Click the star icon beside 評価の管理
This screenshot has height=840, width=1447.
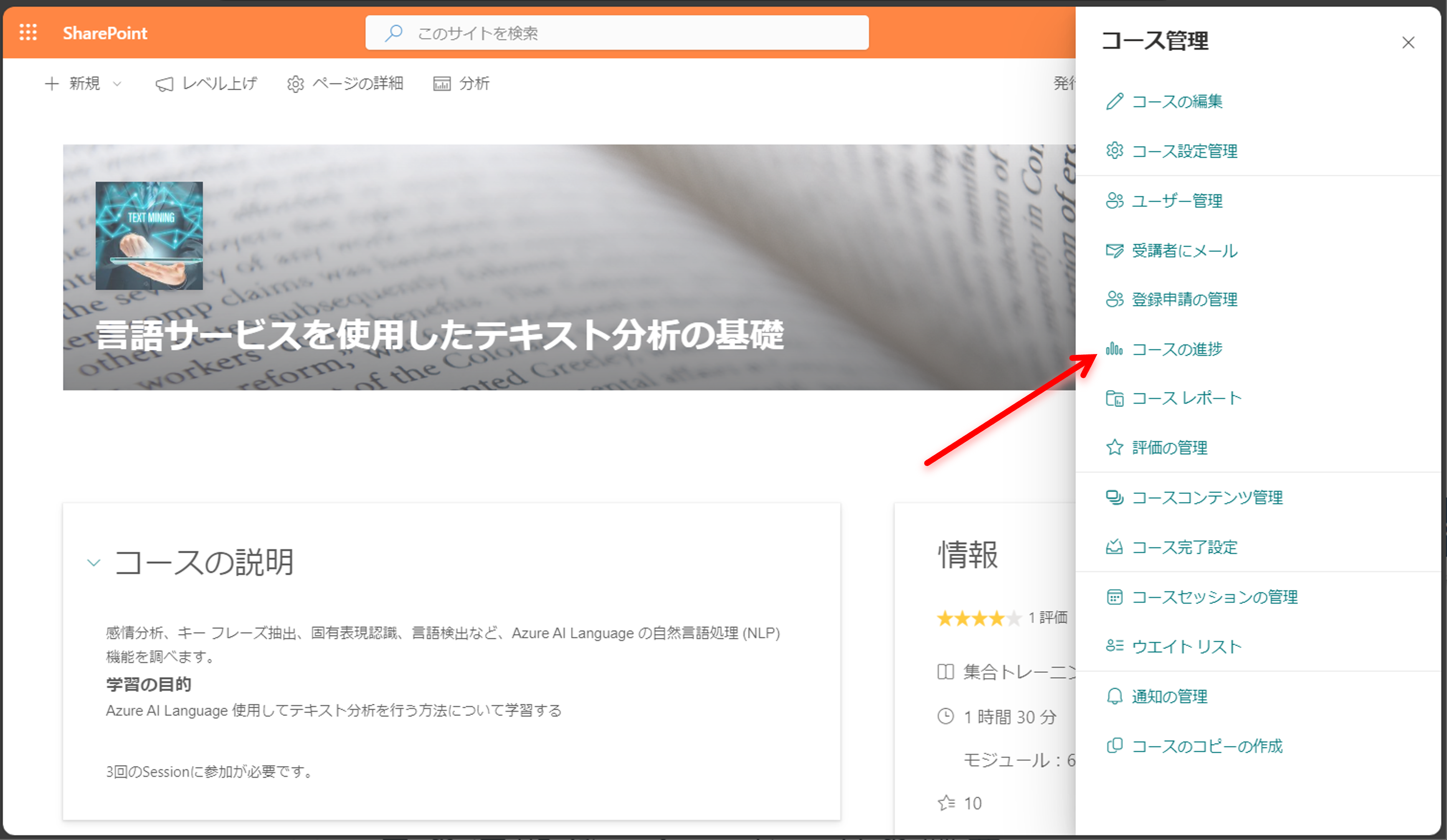tap(1115, 447)
